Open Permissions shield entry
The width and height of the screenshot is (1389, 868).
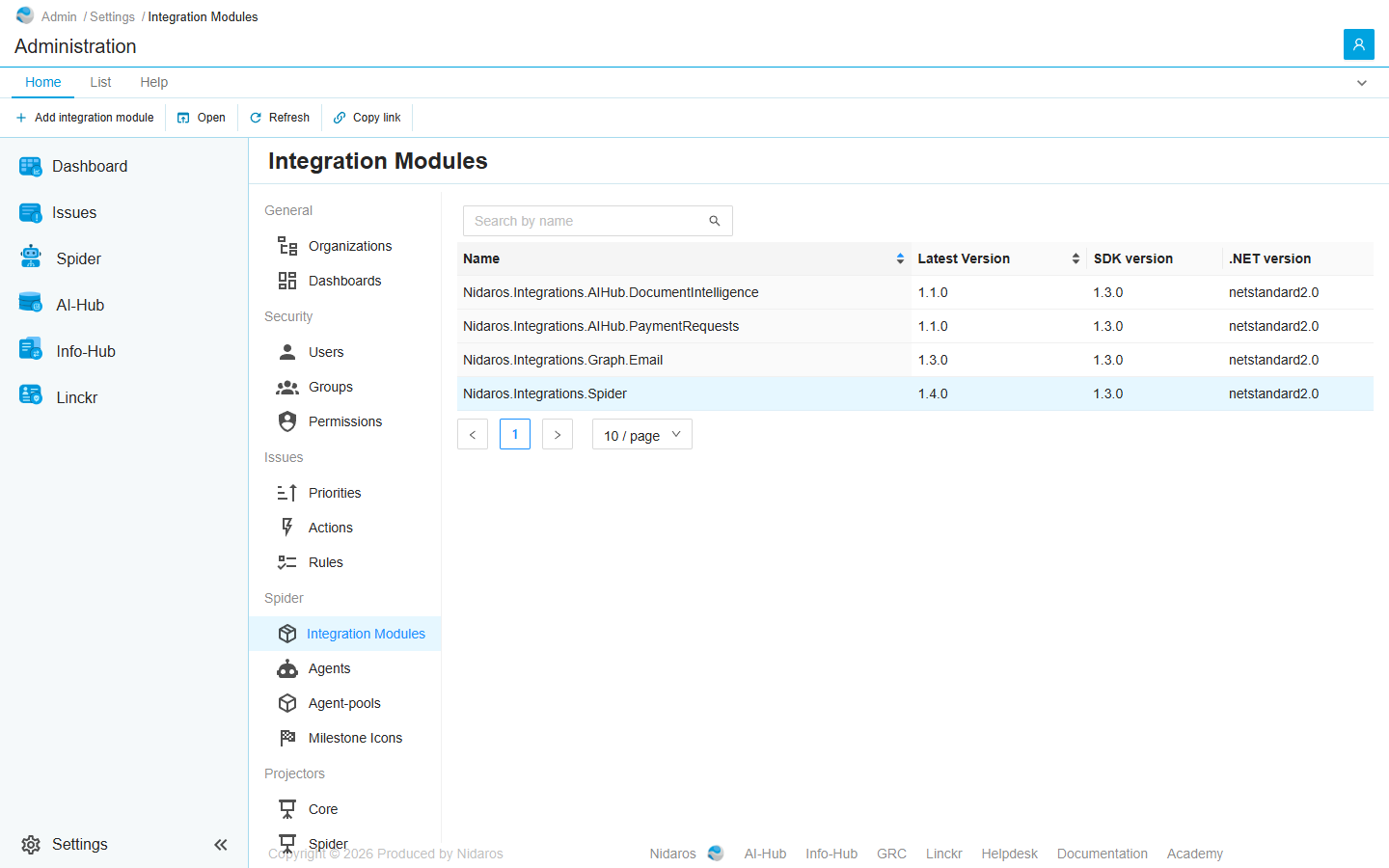345,421
